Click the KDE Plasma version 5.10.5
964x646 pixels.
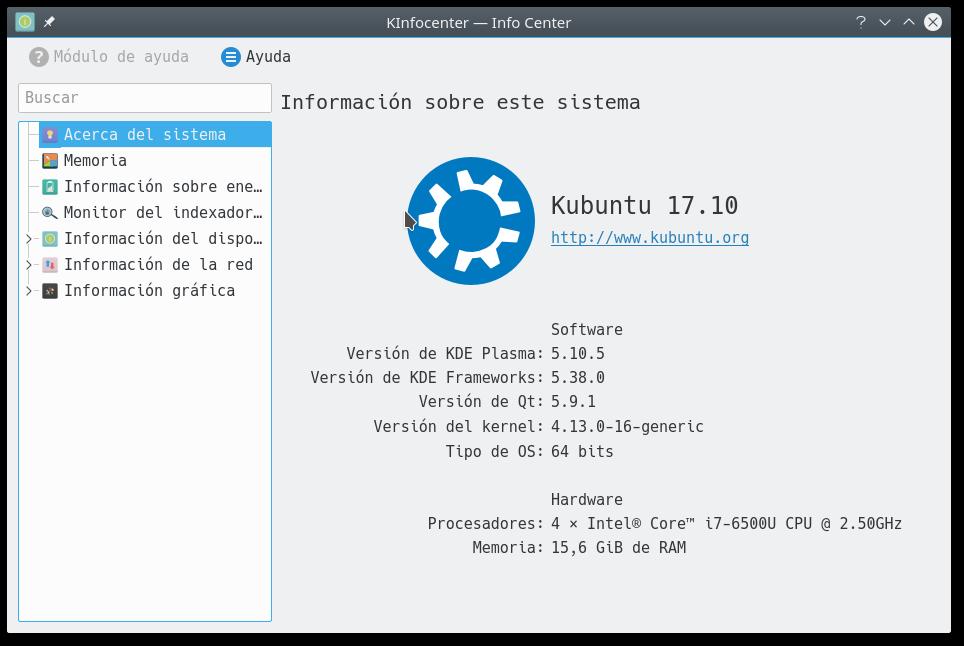577,353
